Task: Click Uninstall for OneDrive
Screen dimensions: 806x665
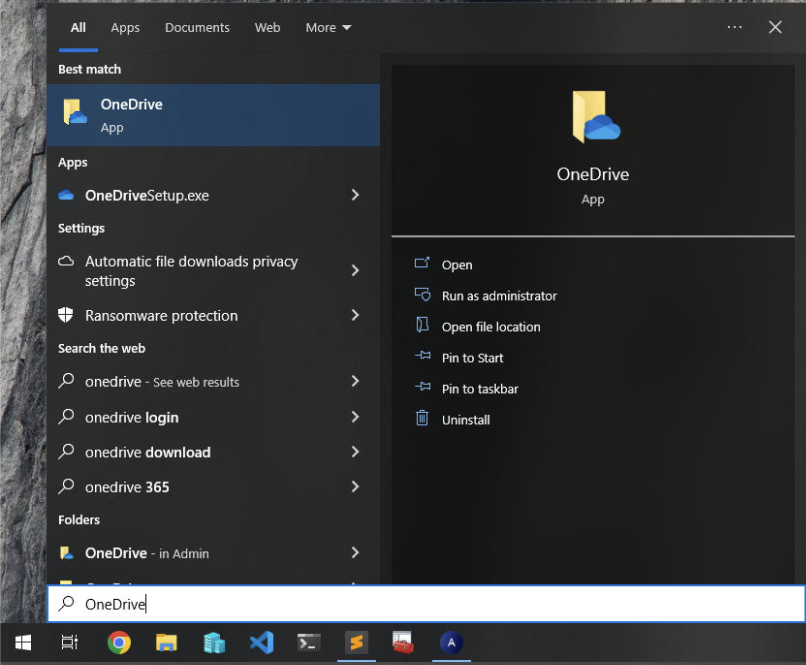Action: [x=466, y=420]
